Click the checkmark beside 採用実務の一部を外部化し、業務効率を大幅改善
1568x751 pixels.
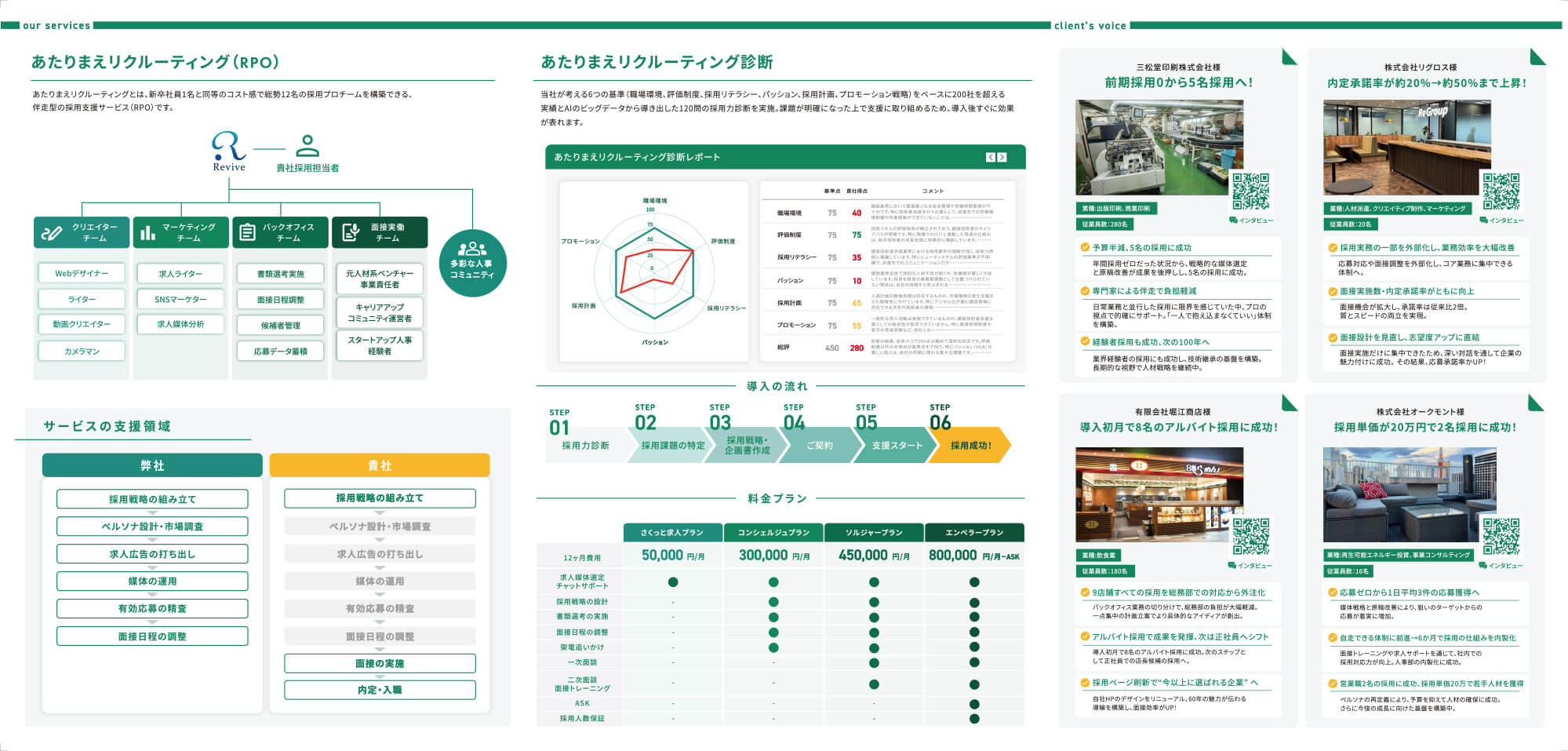pos(1332,247)
